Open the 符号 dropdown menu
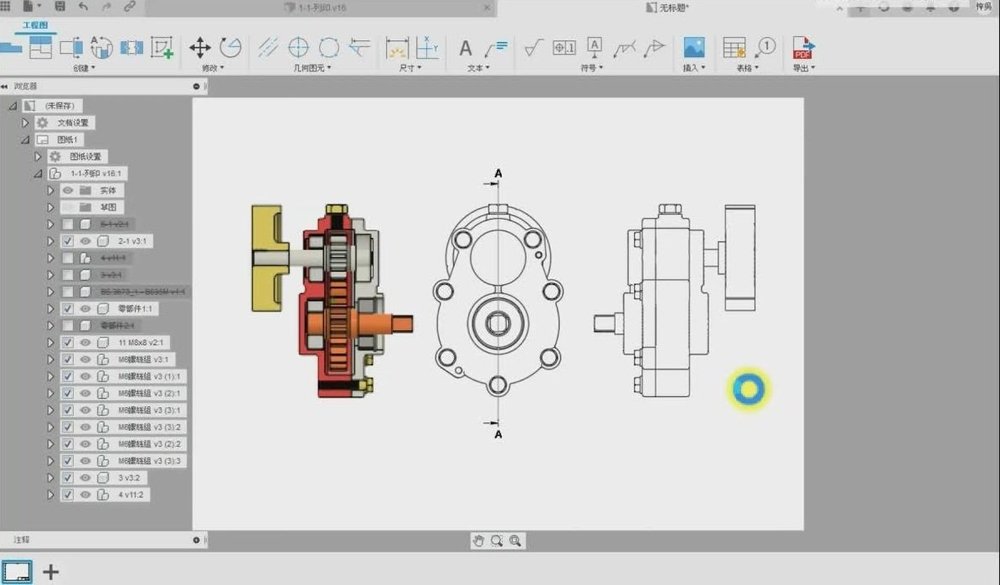The height and width of the screenshot is (585, 1000). click(x=591, y=68)
